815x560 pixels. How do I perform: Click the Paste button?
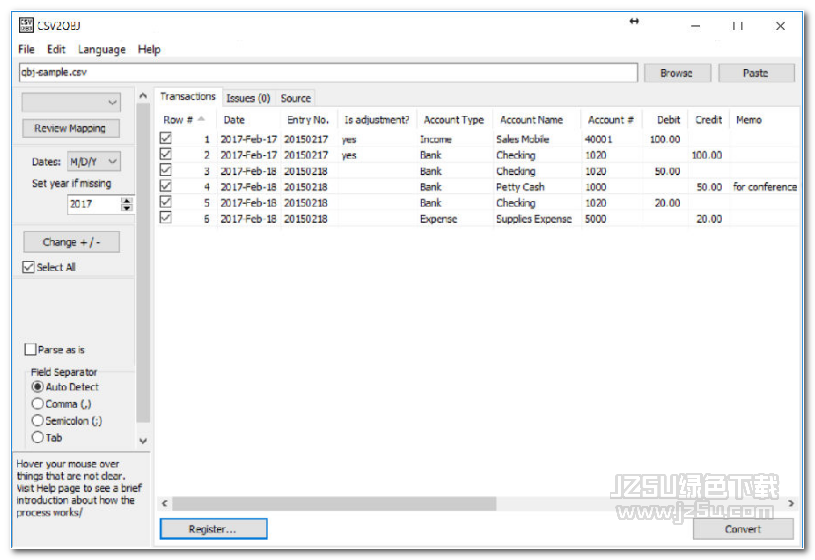coord(756,73)
